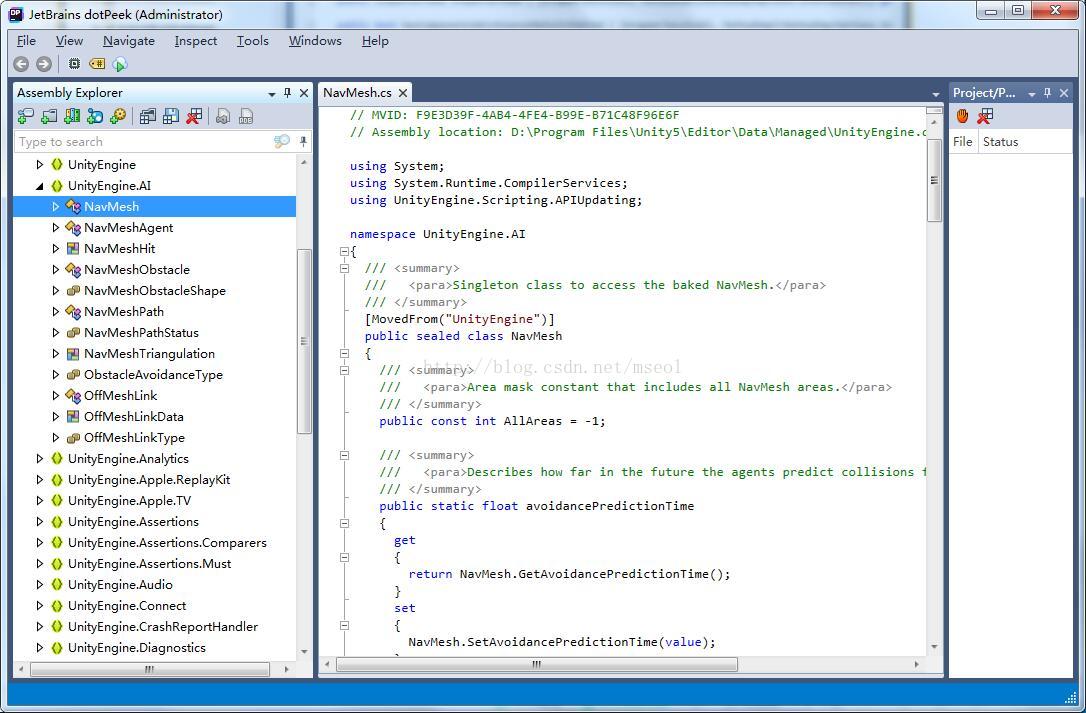Open the File menu
The width and height of the screenshot is (1086, 713).
click(x=26, y=41)
